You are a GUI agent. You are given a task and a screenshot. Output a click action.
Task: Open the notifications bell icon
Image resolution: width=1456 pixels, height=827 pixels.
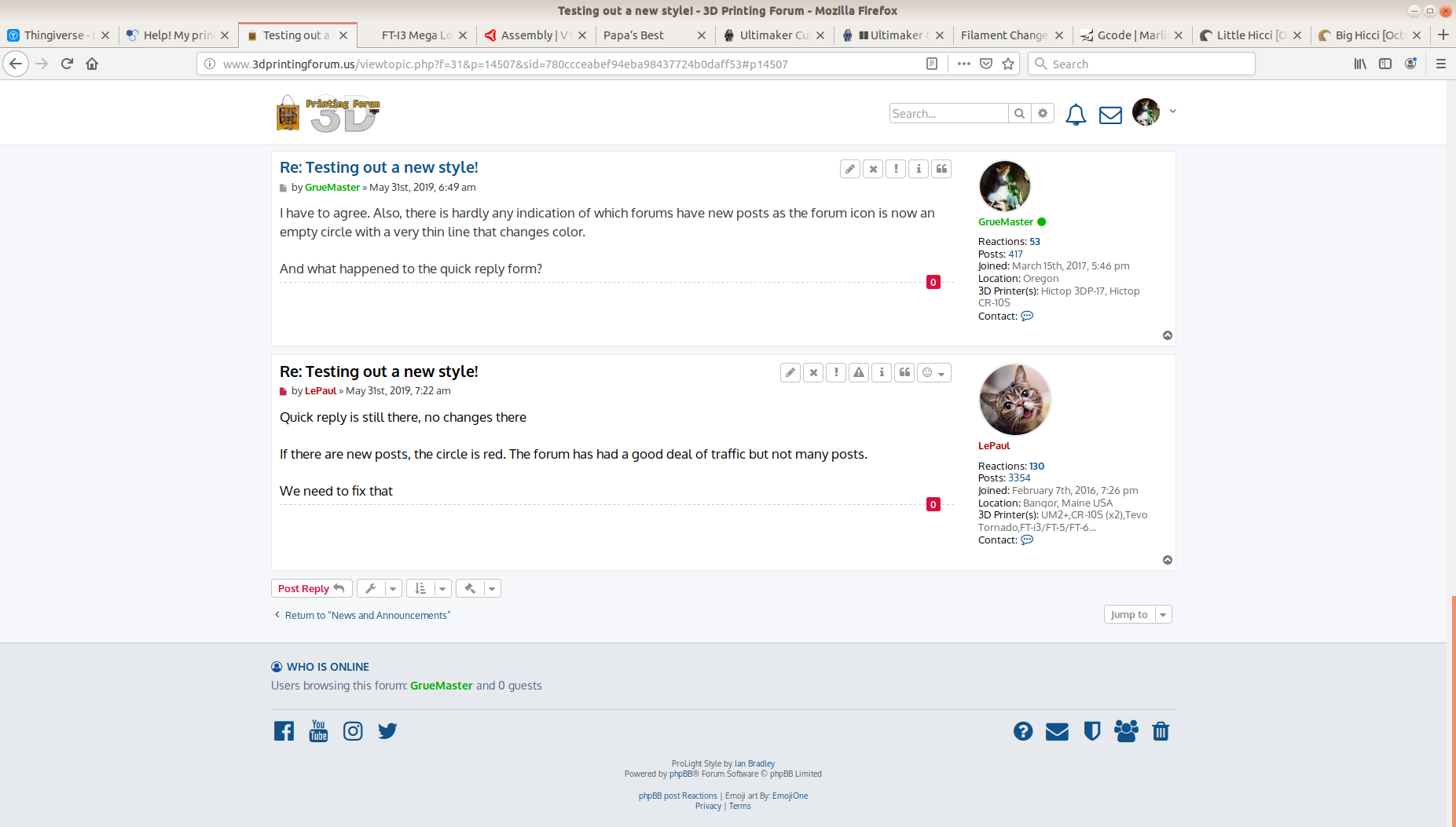coord(1076,115)
